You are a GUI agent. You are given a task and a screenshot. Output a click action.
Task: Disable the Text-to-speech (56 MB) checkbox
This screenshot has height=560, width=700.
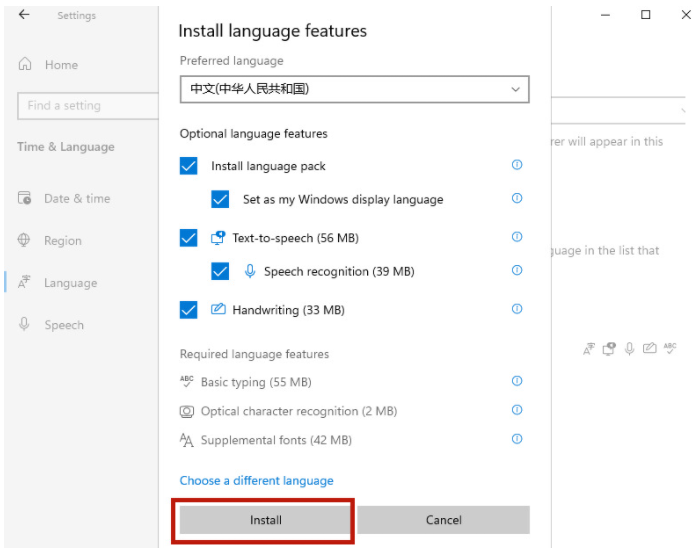pos(189,238)
